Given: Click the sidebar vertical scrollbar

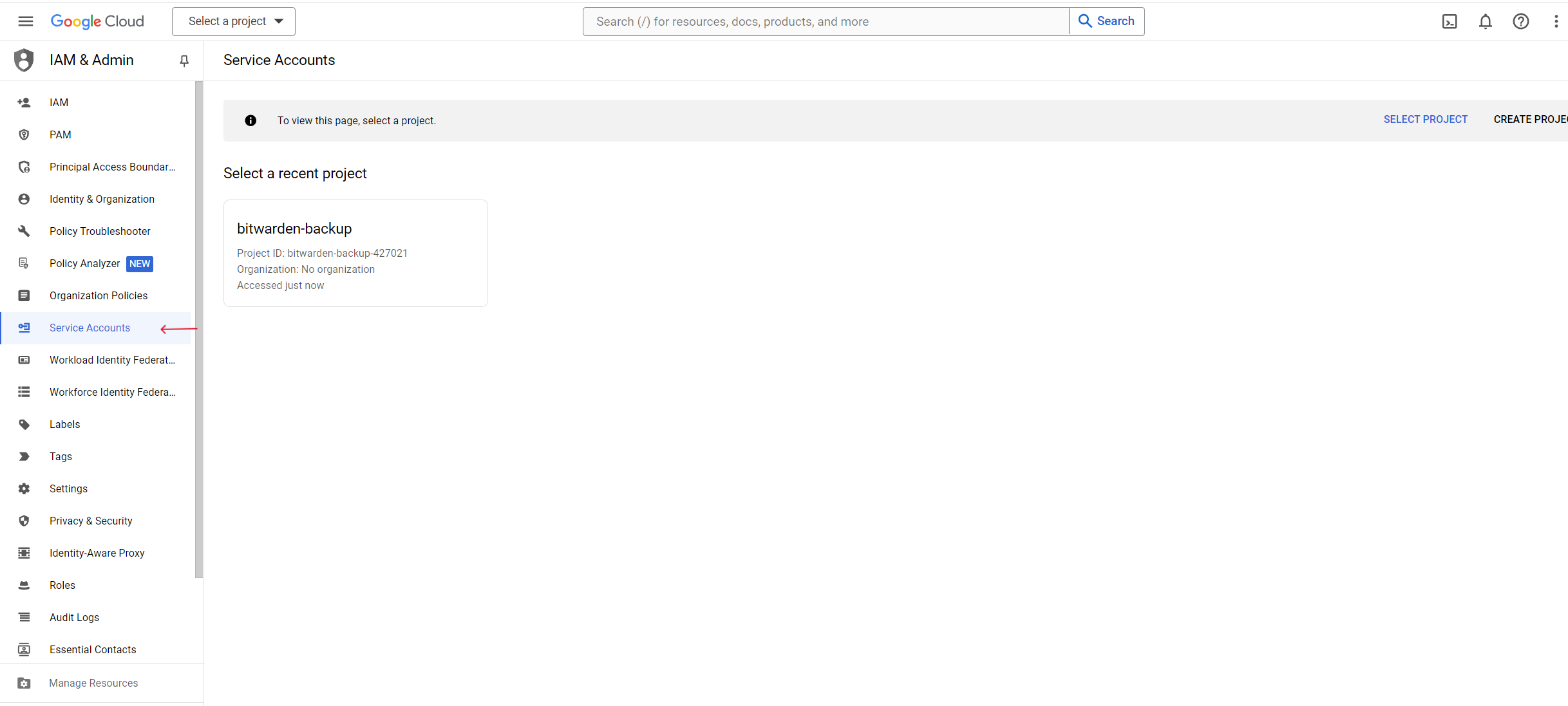Looking at the screenshot, I should (x=199, y=330).
